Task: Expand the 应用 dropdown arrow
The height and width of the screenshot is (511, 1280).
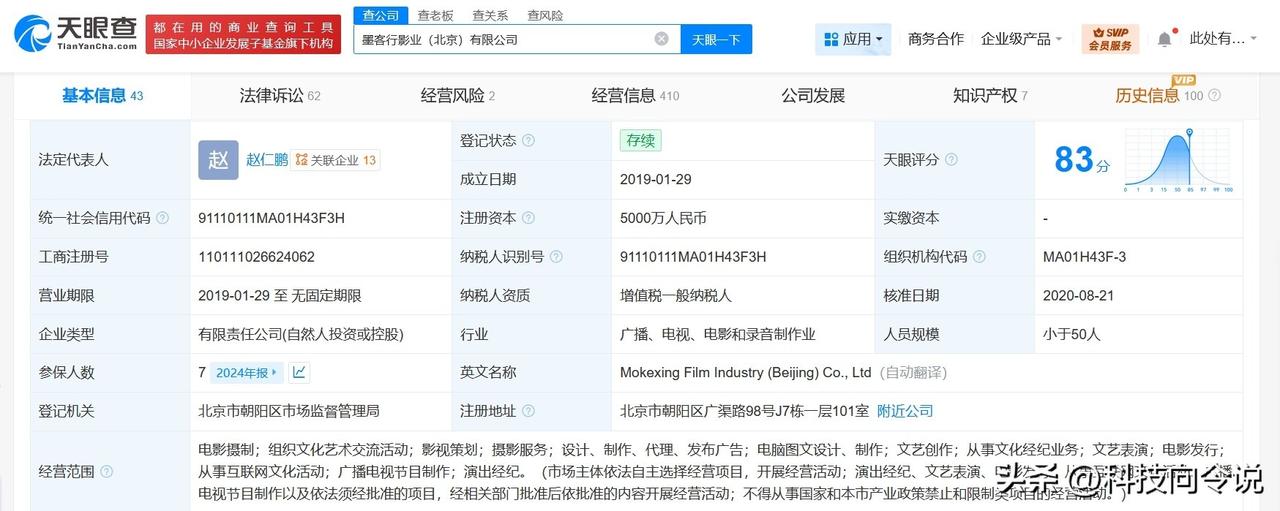Action: [x=879, y=40]
